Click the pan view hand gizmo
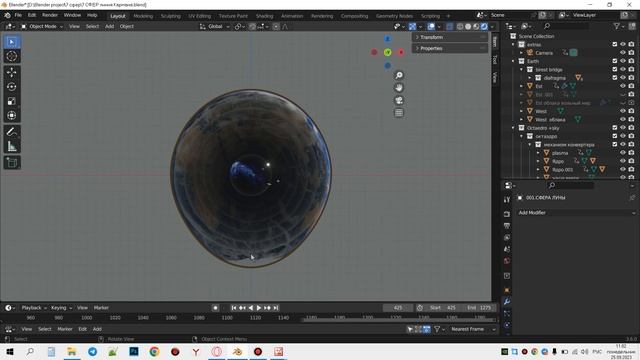Image resolution: width=640 pixels, height=360 pixels. (399, 87)
